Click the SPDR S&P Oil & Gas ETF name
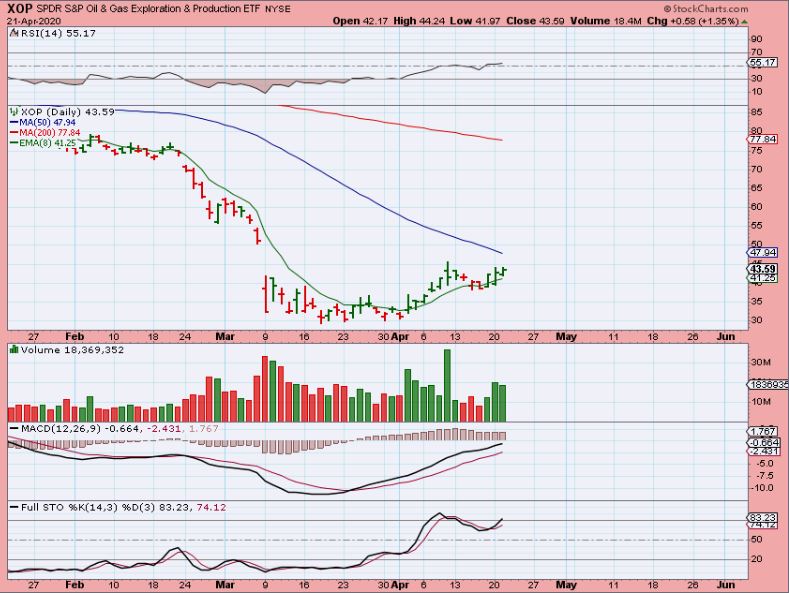This screenshot has width=789, height=594. pyautogui.click(x=148, y=9)
